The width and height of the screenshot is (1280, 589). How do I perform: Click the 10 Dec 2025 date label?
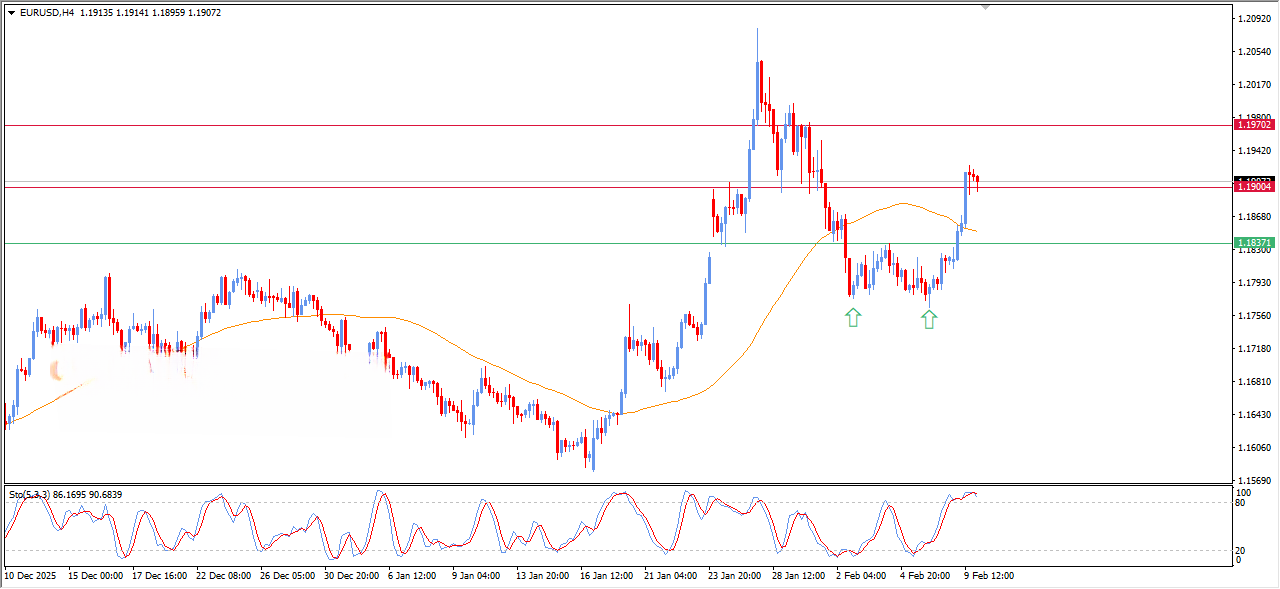click(x=31, y=576)
